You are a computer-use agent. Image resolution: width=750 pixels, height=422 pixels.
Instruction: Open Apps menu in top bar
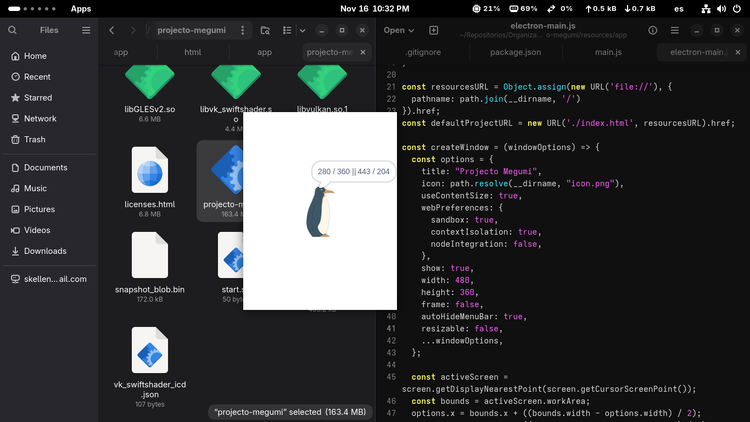(x=81, y=9)
